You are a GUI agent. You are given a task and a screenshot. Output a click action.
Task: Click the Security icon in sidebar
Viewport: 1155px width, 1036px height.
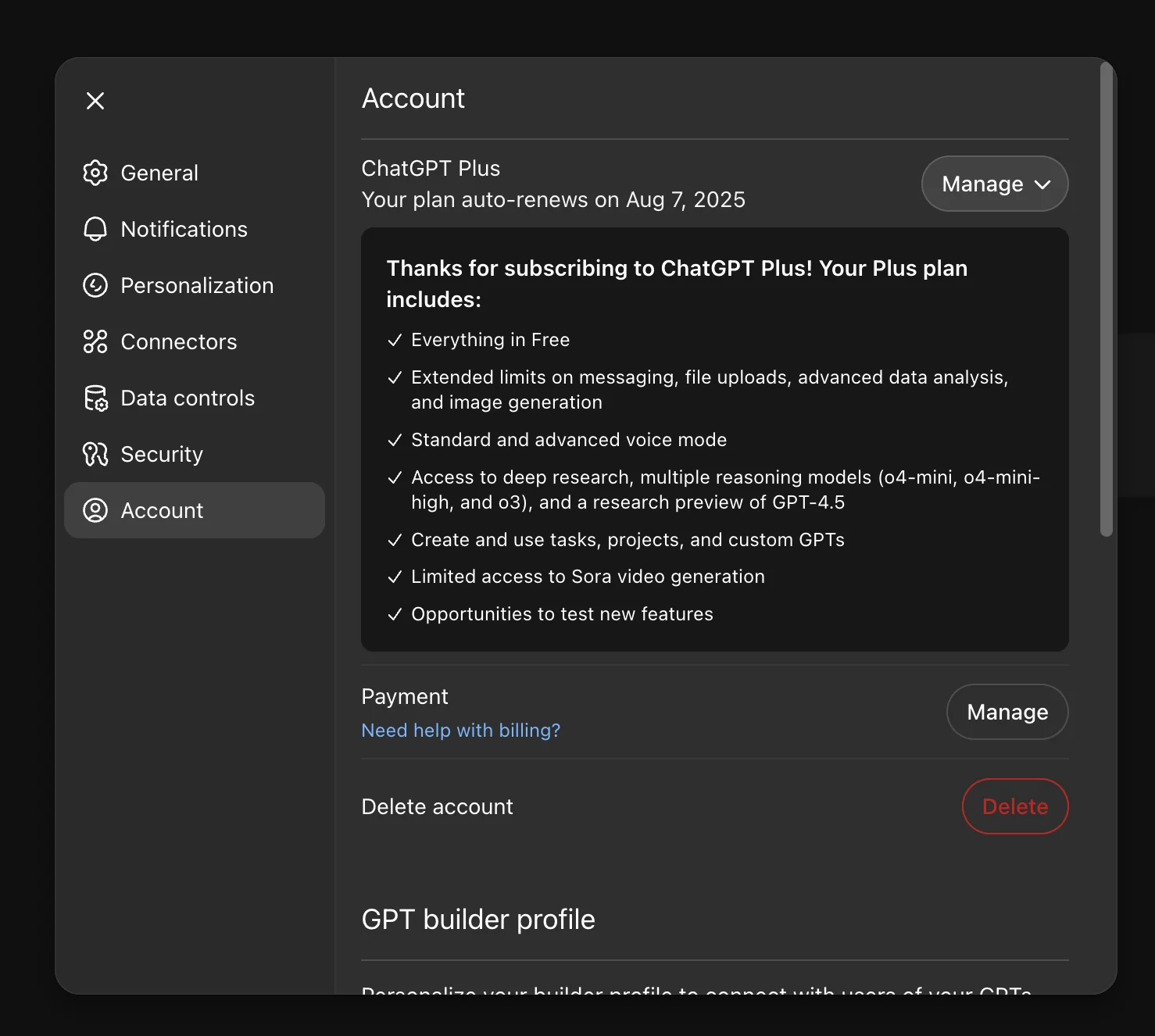point(95,454)
